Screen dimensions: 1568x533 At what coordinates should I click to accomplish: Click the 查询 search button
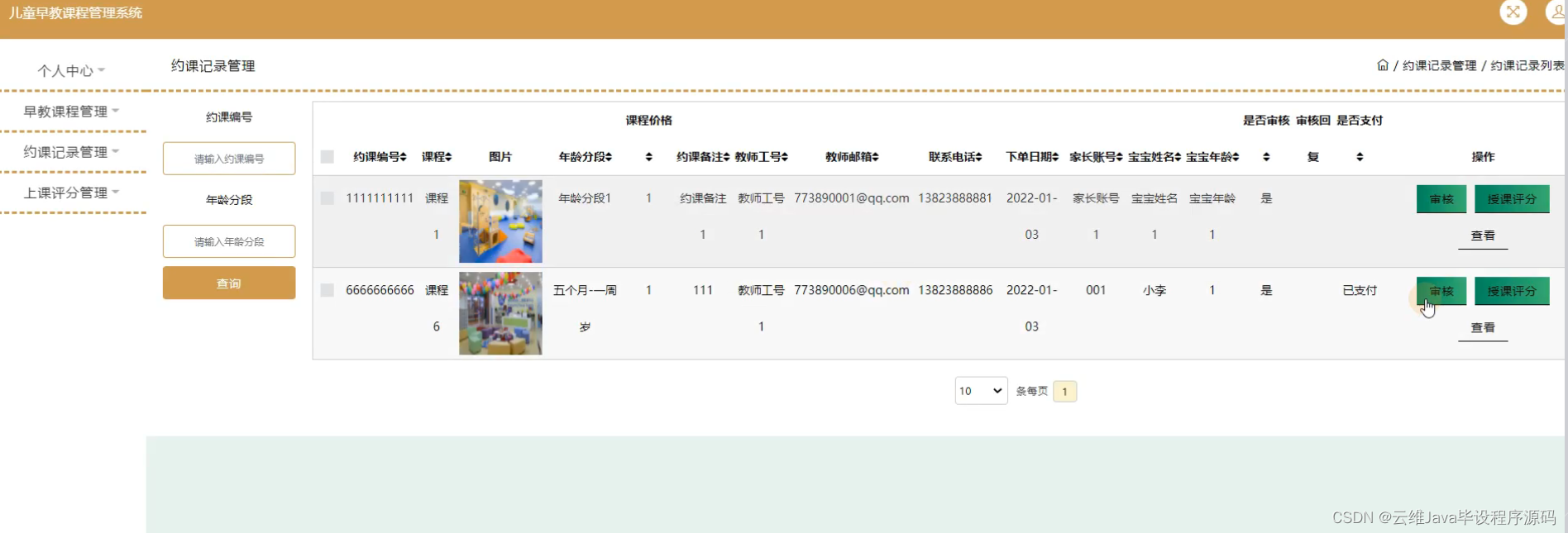point(229,283)
